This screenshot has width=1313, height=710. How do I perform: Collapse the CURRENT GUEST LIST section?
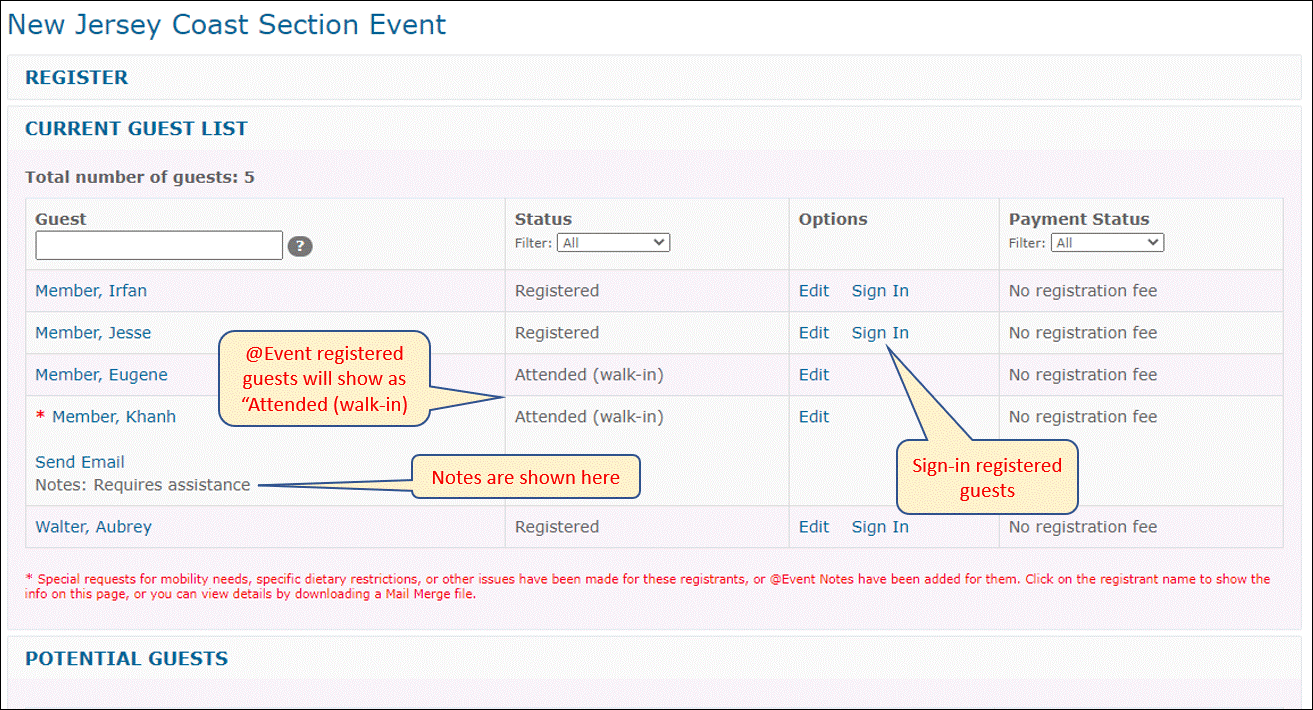[136, 128]
